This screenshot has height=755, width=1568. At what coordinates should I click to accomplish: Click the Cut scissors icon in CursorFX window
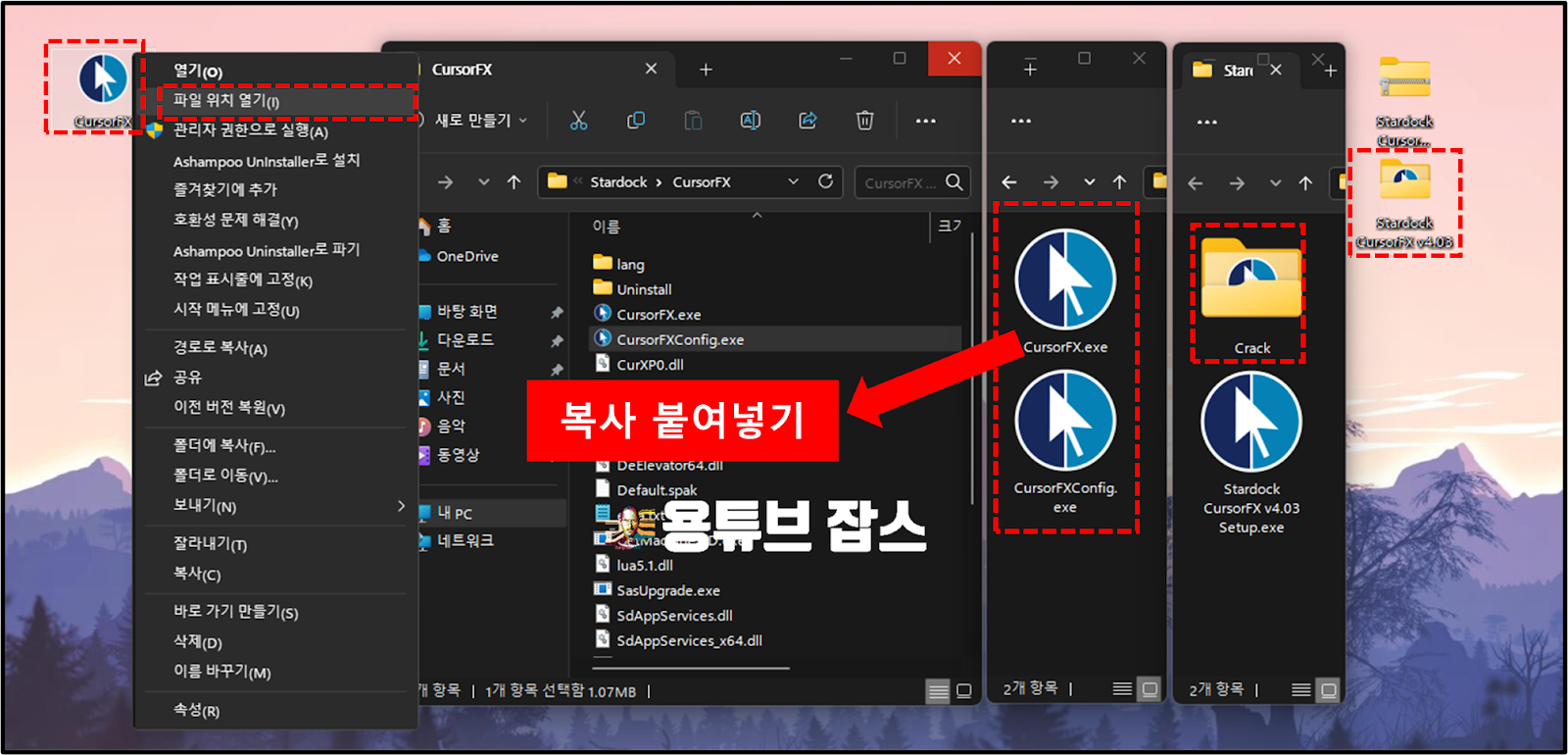578,121
